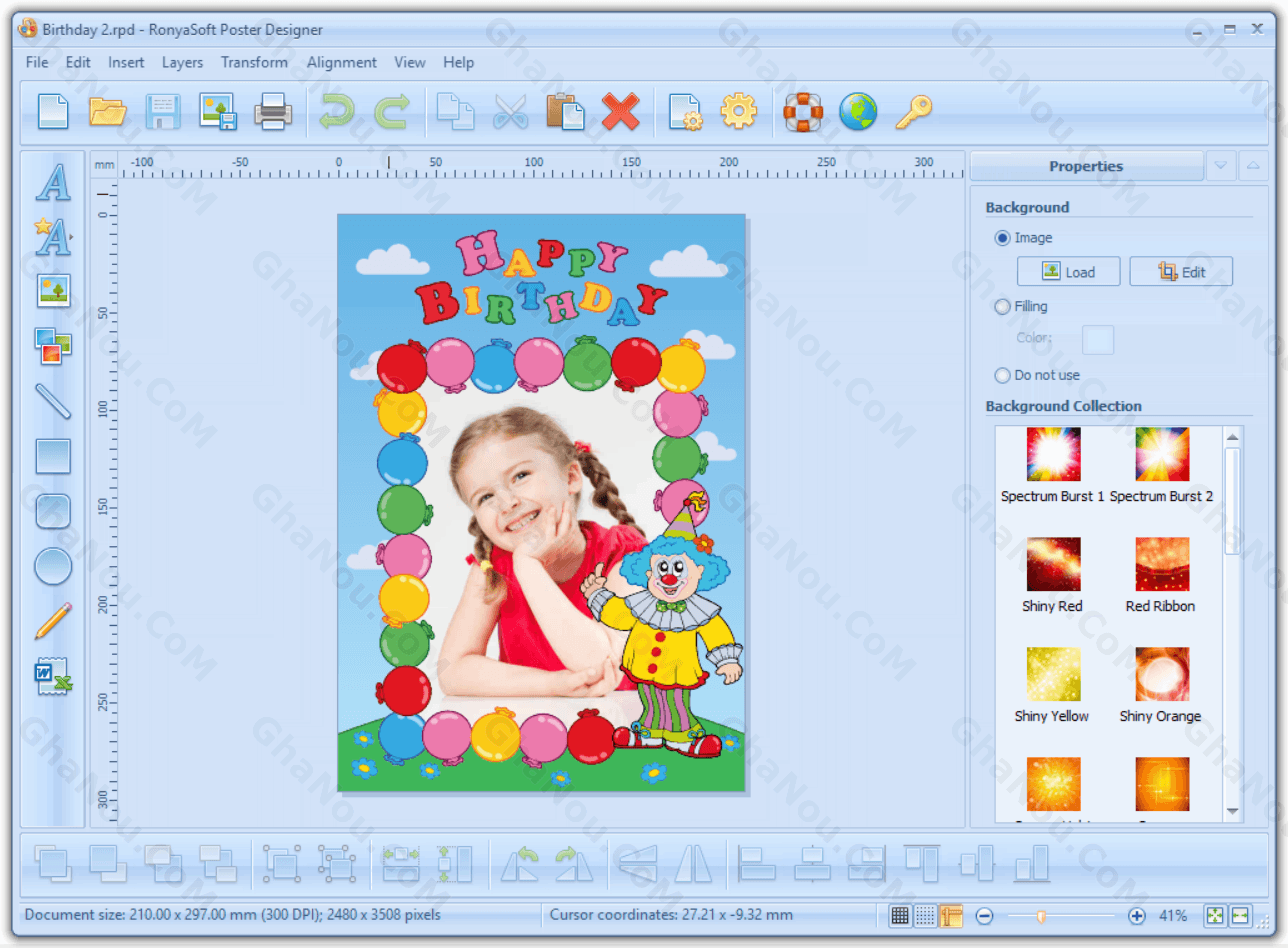This screenshot has height=948, width=1288.
Task: Select the Text tool
Action: pyautogui.click(x=53, y=182)
